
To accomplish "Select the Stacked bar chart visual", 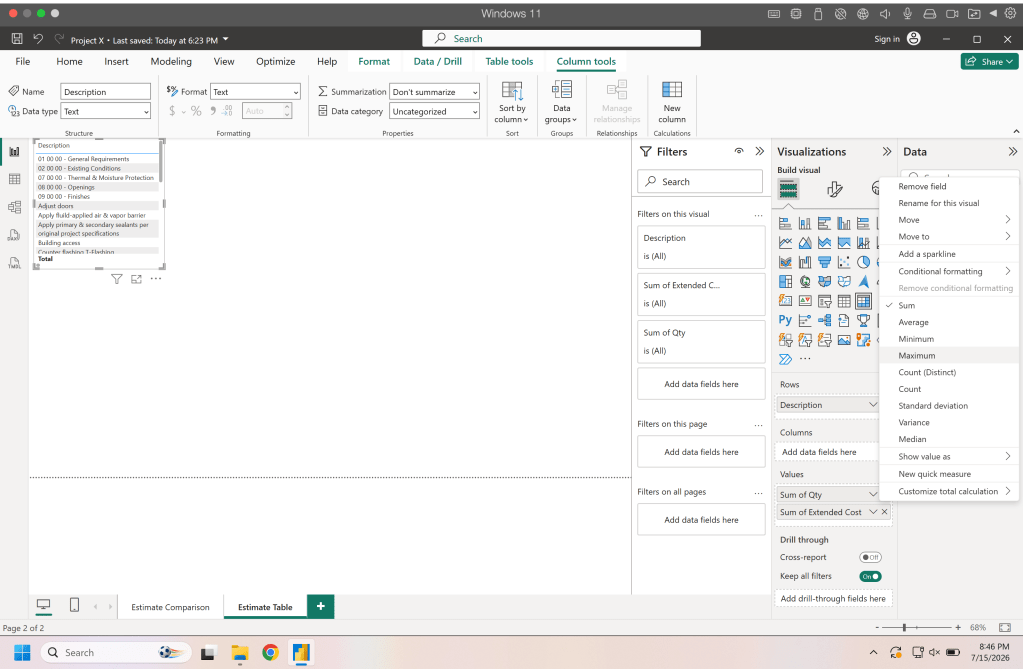I will [x=786, y=224].
